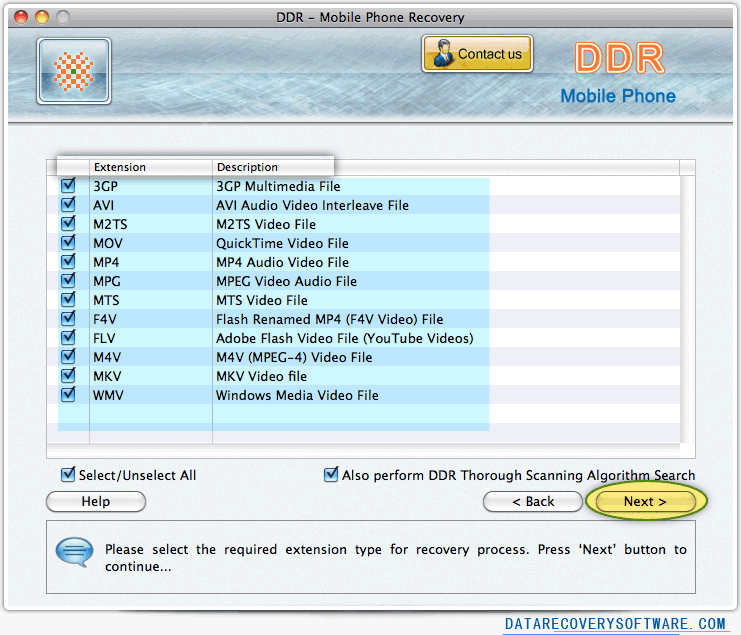Proceed with the Next > button
This screenshot has width=741, height=635.
click(646, 501)
